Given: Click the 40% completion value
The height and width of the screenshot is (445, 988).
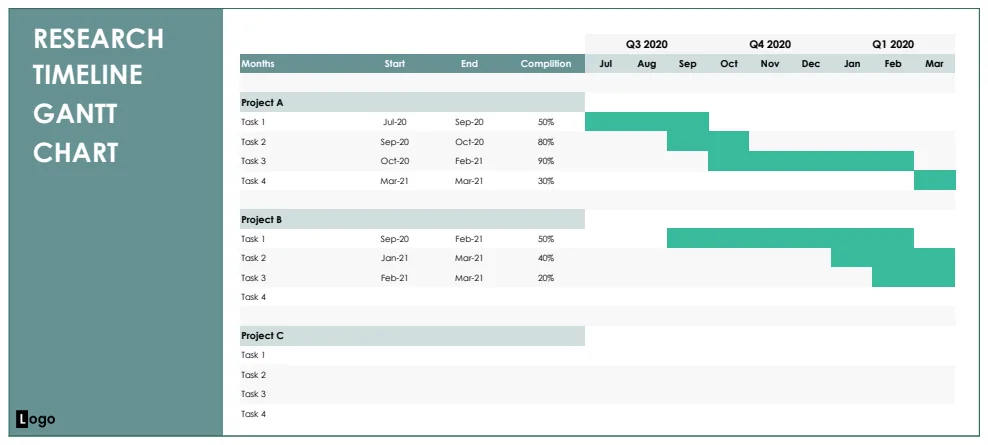Looking at the screenshot, I should [x=546, y=258].
